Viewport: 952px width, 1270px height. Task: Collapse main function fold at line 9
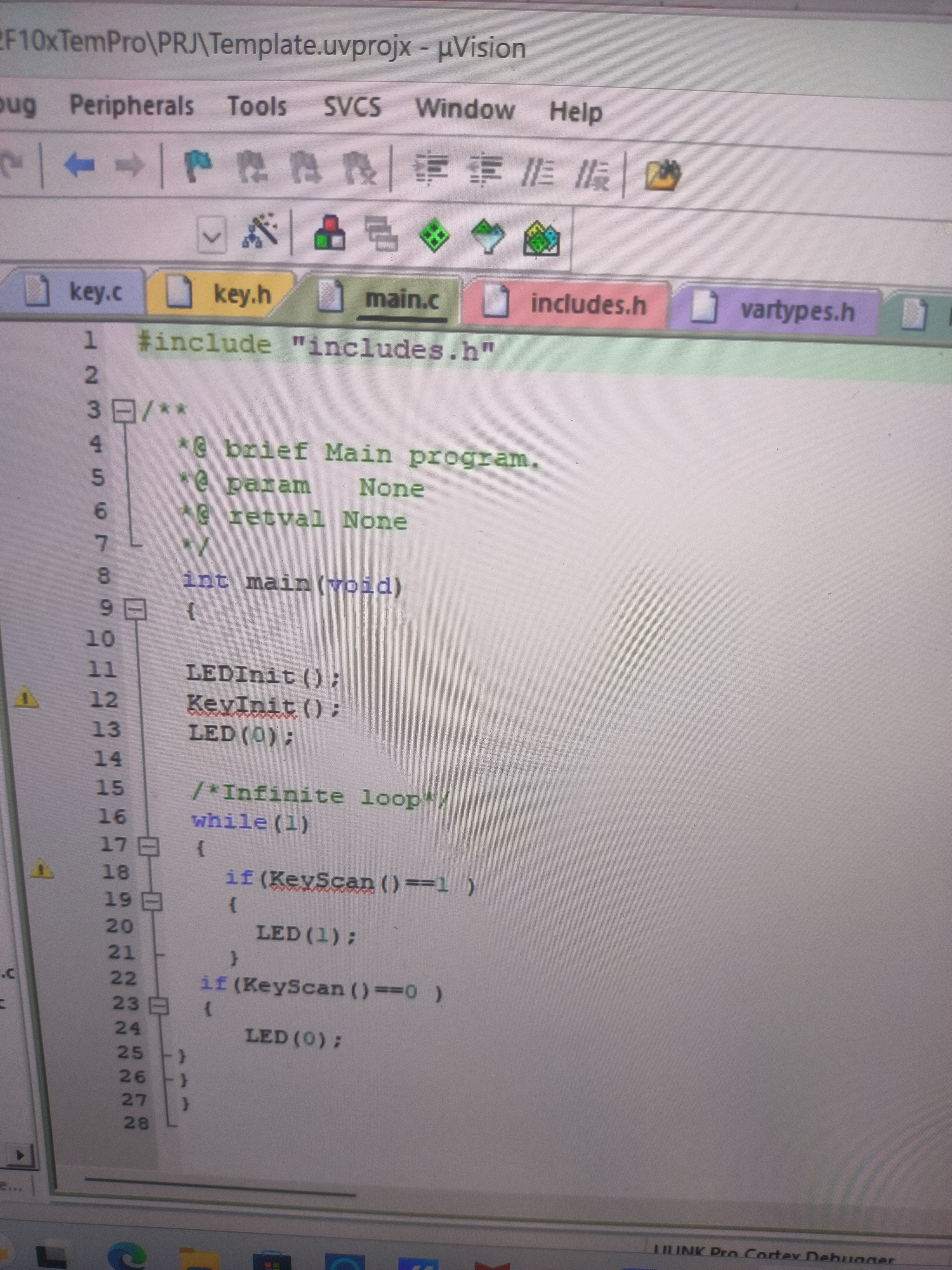pyautogui.click(x=136, y=610)
